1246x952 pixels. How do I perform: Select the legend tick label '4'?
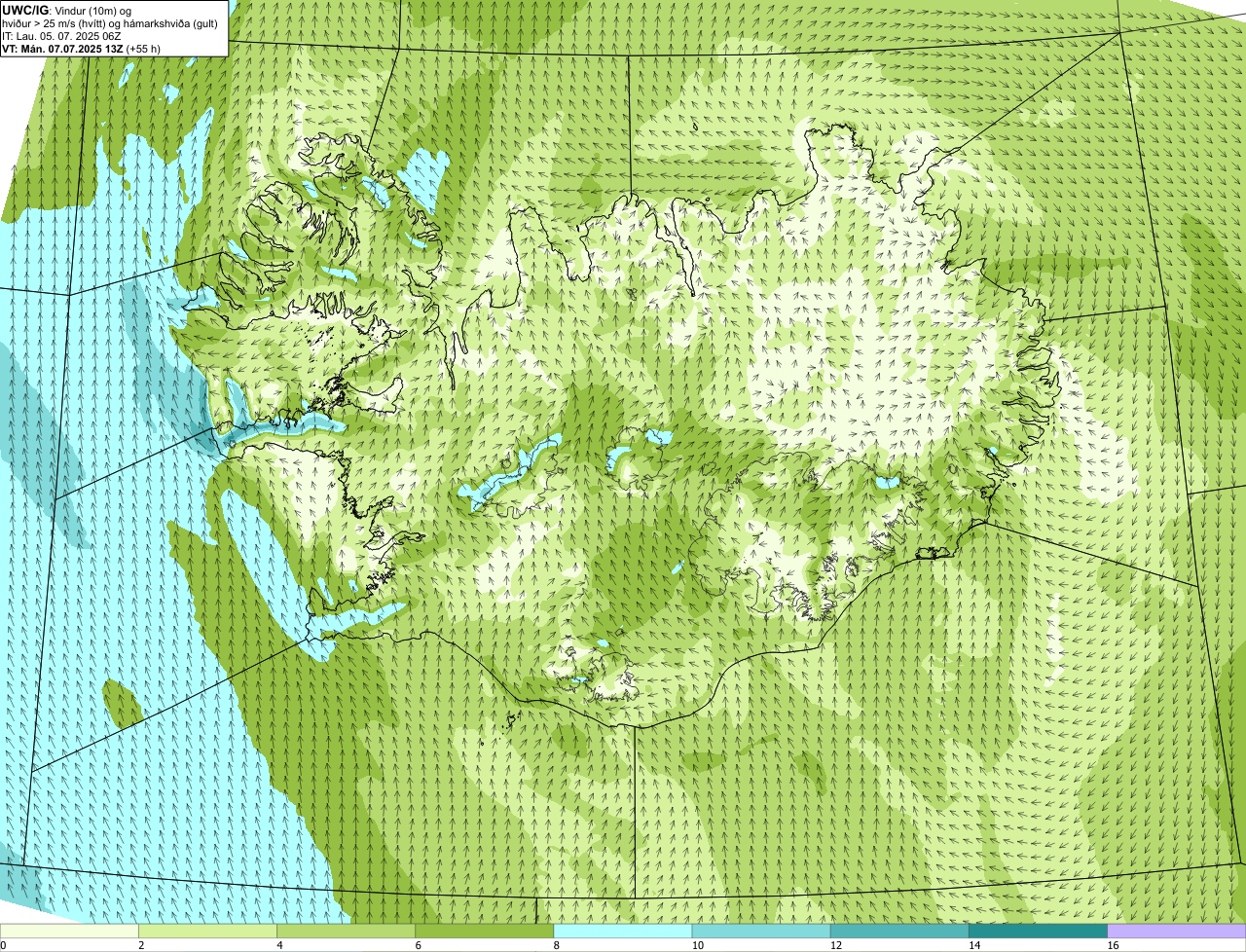(x=279, y=945)
